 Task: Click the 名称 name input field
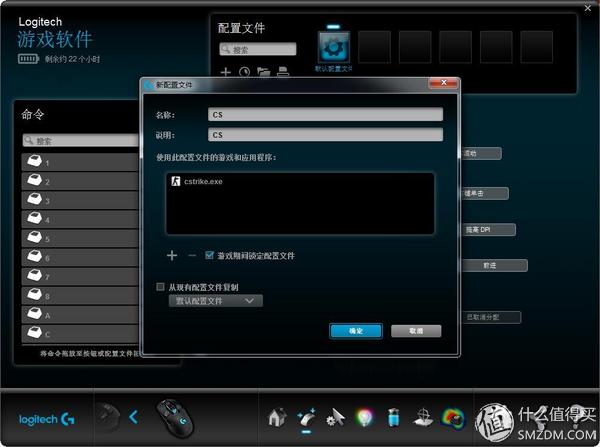[326, 114]
